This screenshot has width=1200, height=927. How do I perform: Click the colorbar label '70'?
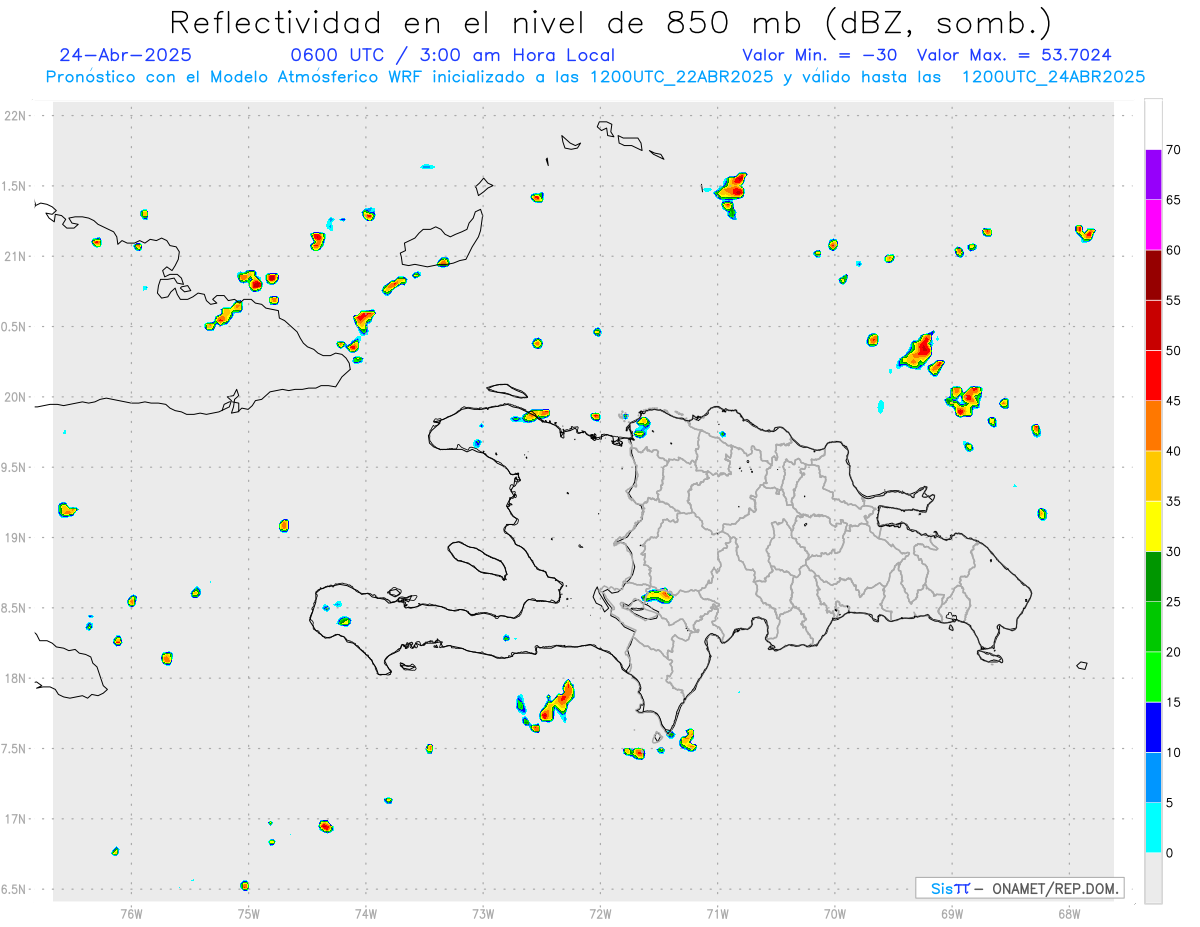point(1173,150)
